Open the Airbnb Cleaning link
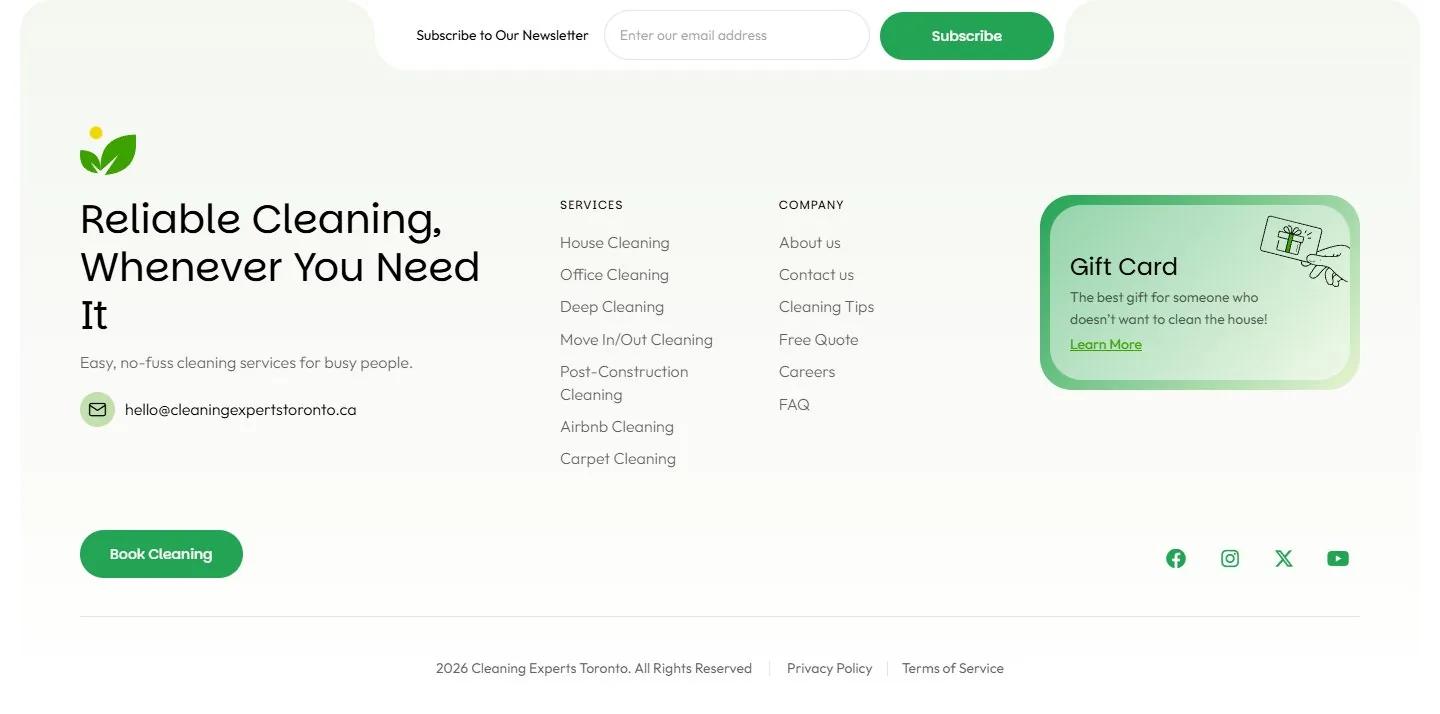 click(617, 427)
